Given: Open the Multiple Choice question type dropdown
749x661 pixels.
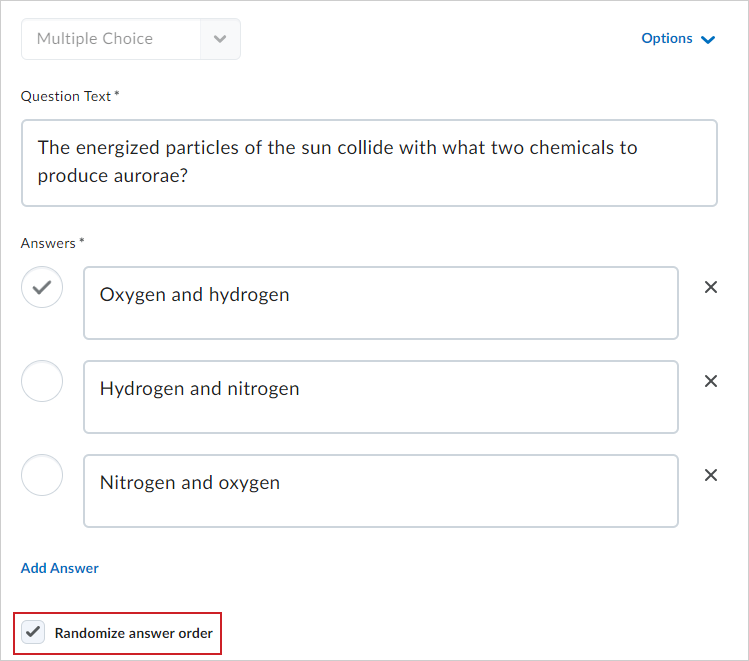Looking at the screenshot, I should click(131, 39).
